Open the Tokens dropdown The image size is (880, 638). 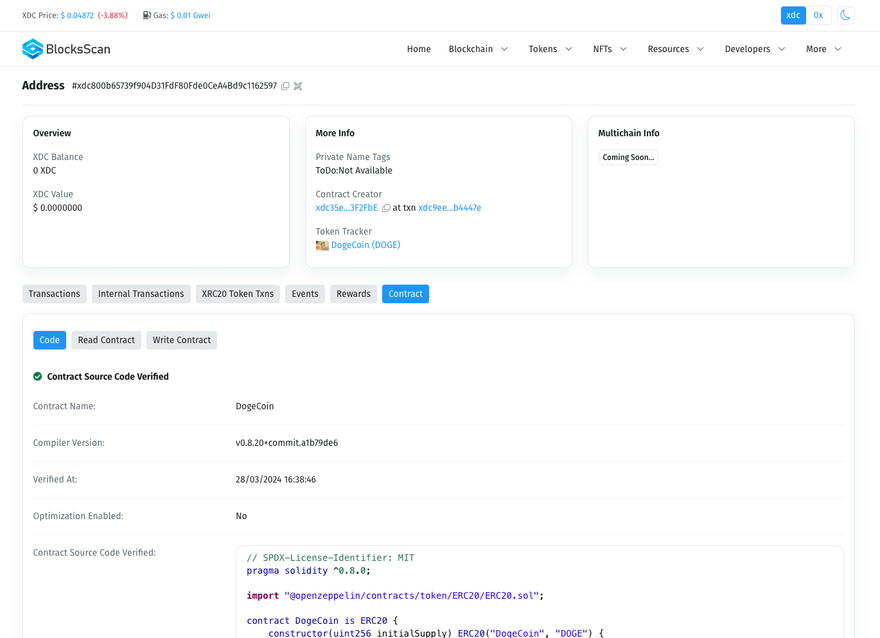(550, 49)
